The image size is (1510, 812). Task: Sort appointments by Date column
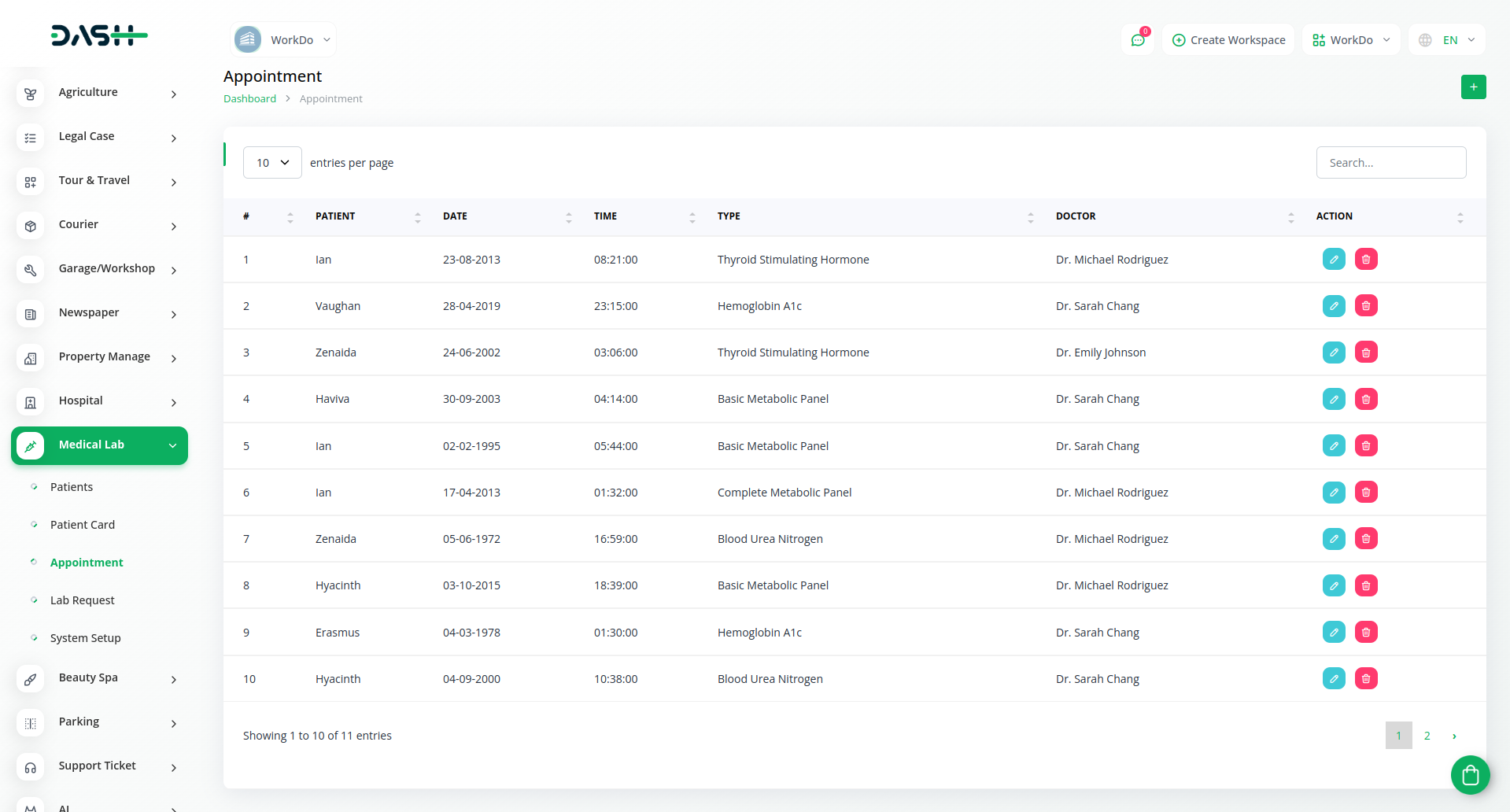[x=455, y=216]
